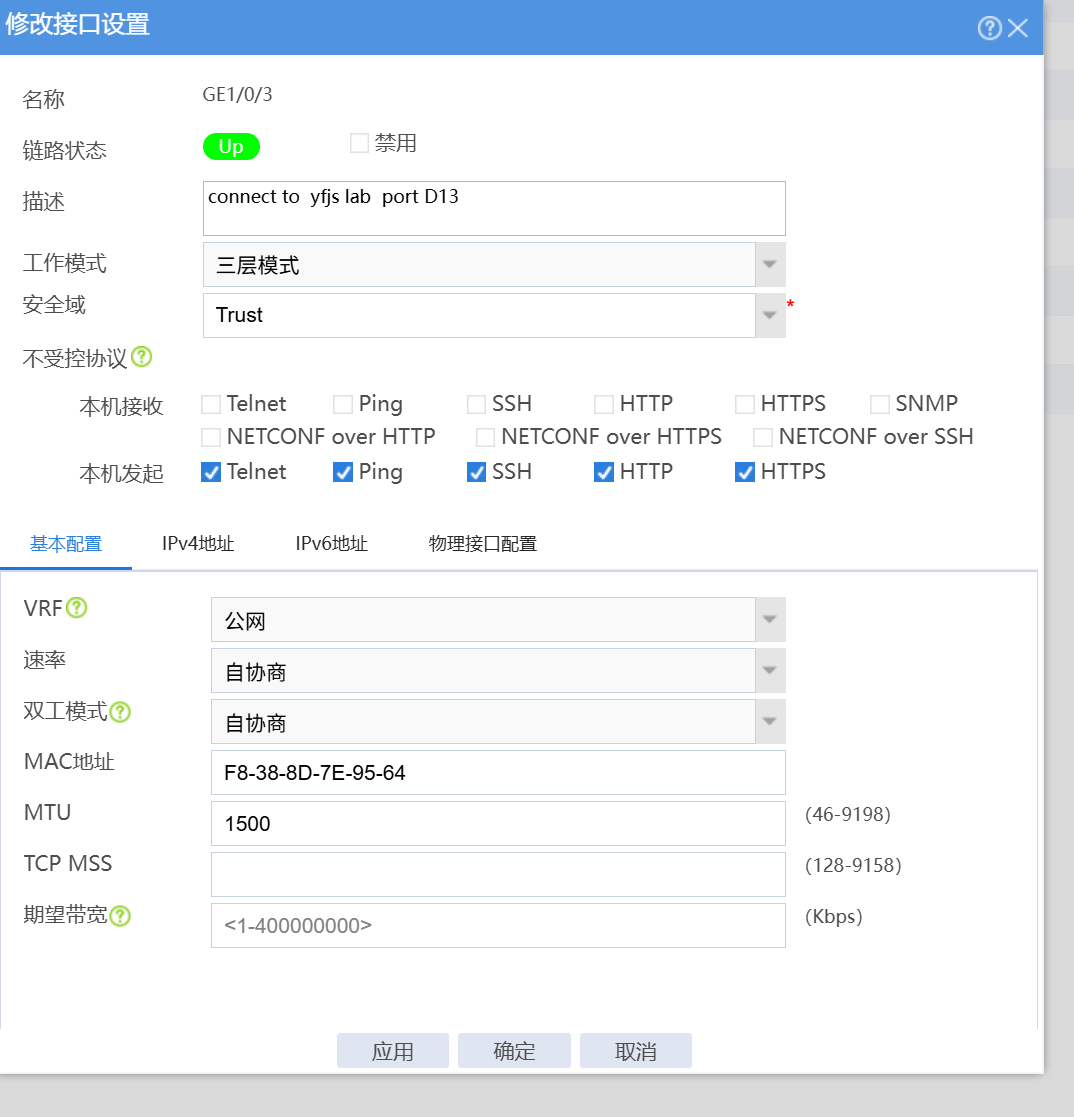1074x1117 pixels.
Task: Check NETCONF over HTTP box
Action: pos(211,437)
